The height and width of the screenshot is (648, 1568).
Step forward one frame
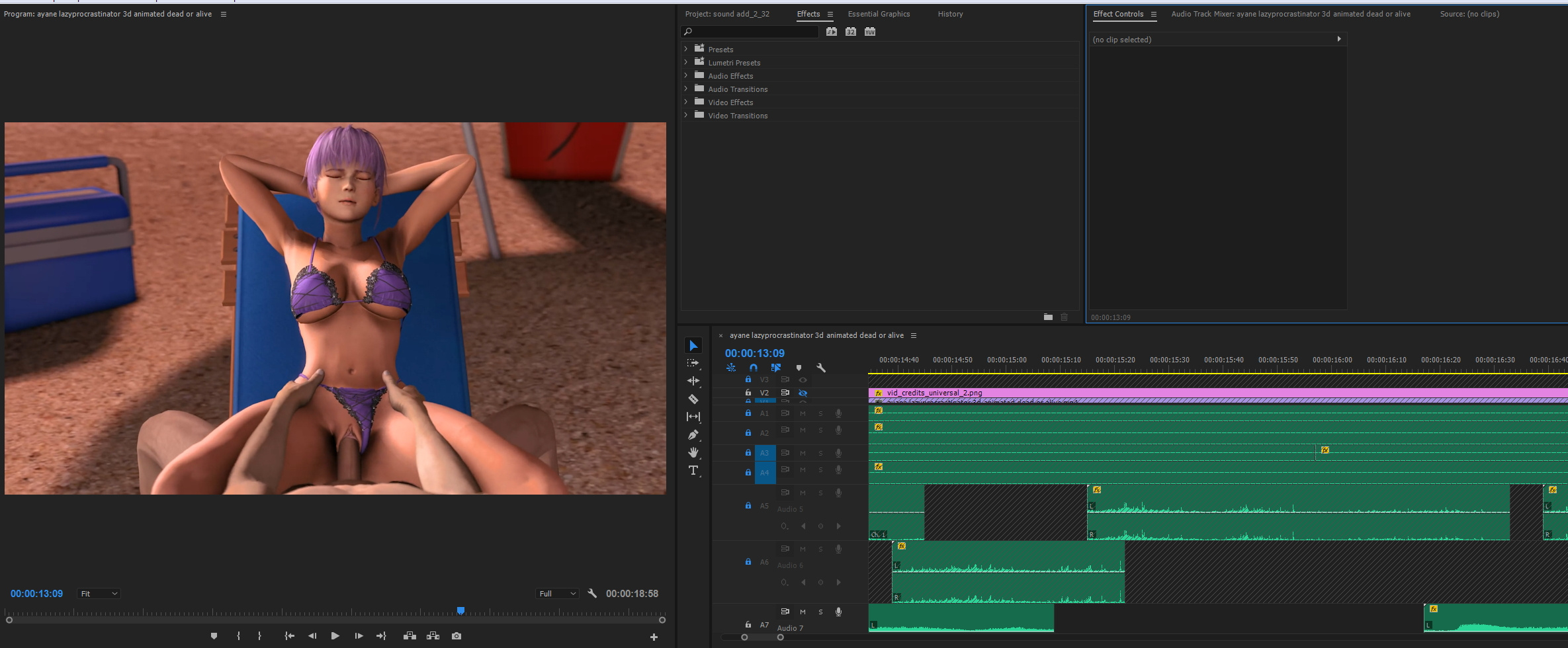(359, 636)
